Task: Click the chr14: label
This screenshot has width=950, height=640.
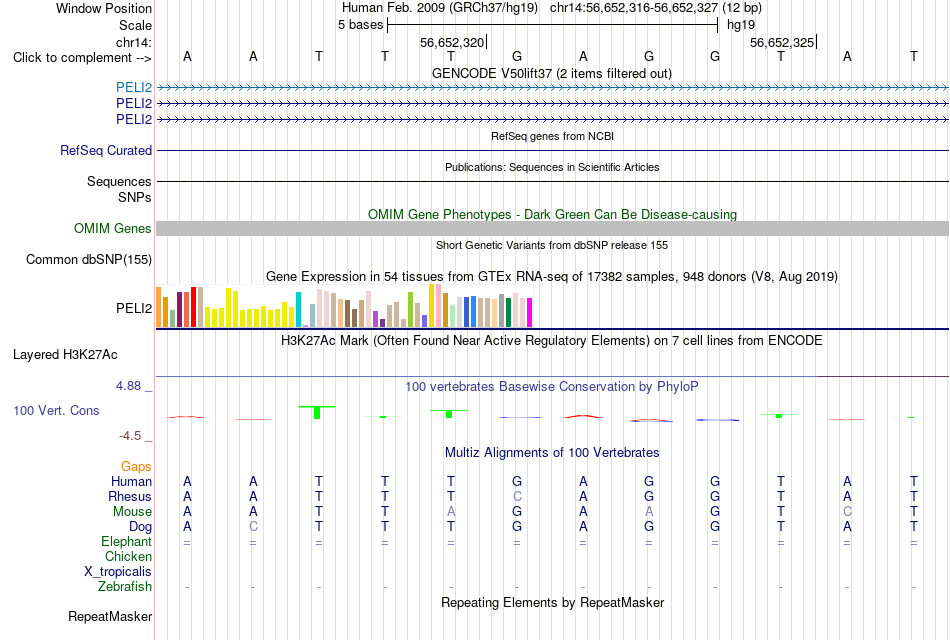Action: 134,42
